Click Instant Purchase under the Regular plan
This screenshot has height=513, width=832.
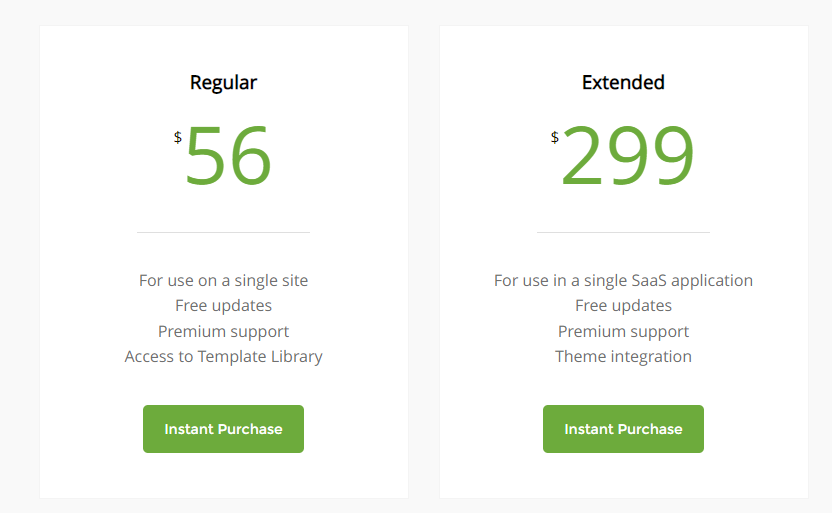pyautogui.click(x=223, y=429)
